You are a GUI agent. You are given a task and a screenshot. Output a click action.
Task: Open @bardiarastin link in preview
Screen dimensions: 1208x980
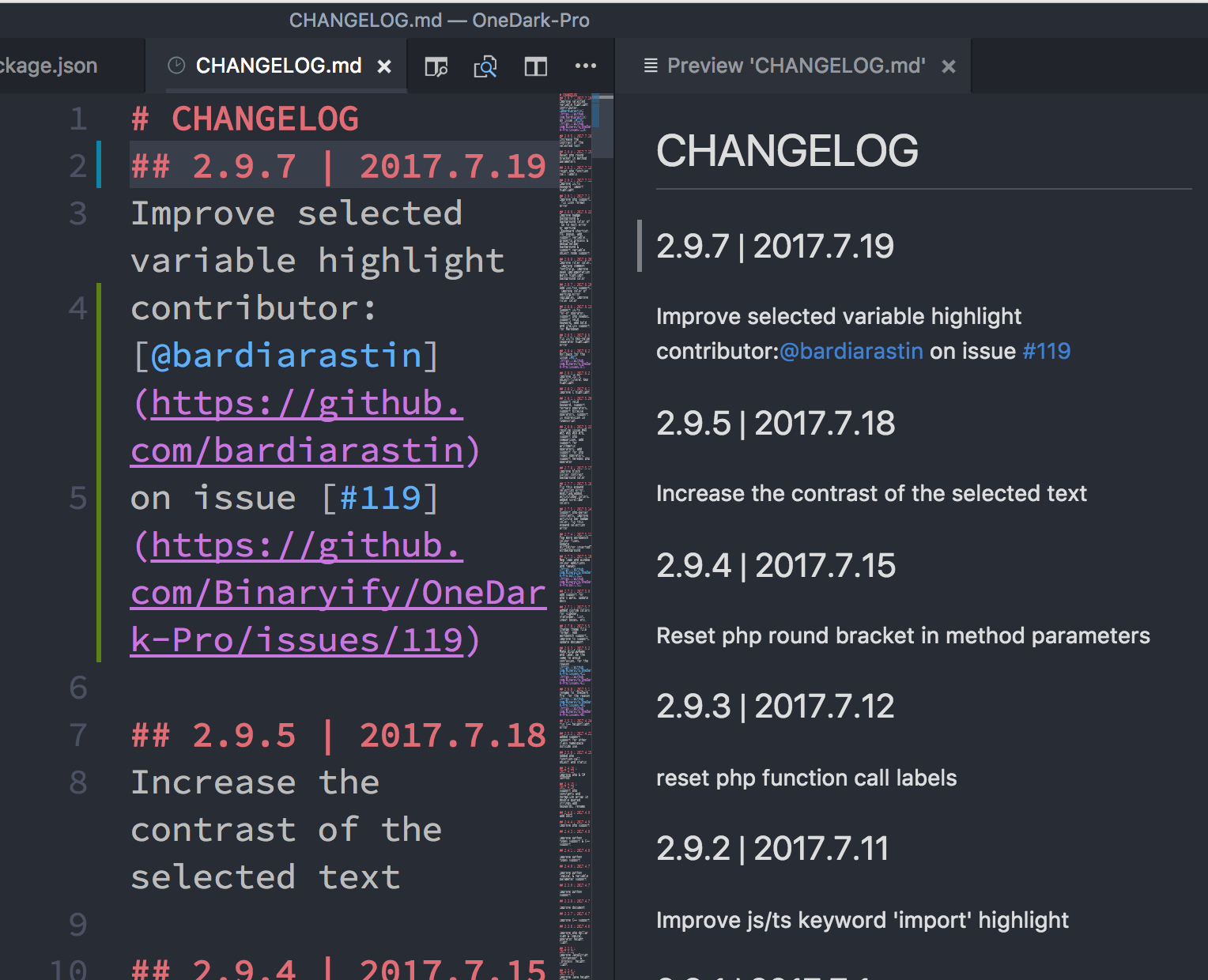coord(851,351)
